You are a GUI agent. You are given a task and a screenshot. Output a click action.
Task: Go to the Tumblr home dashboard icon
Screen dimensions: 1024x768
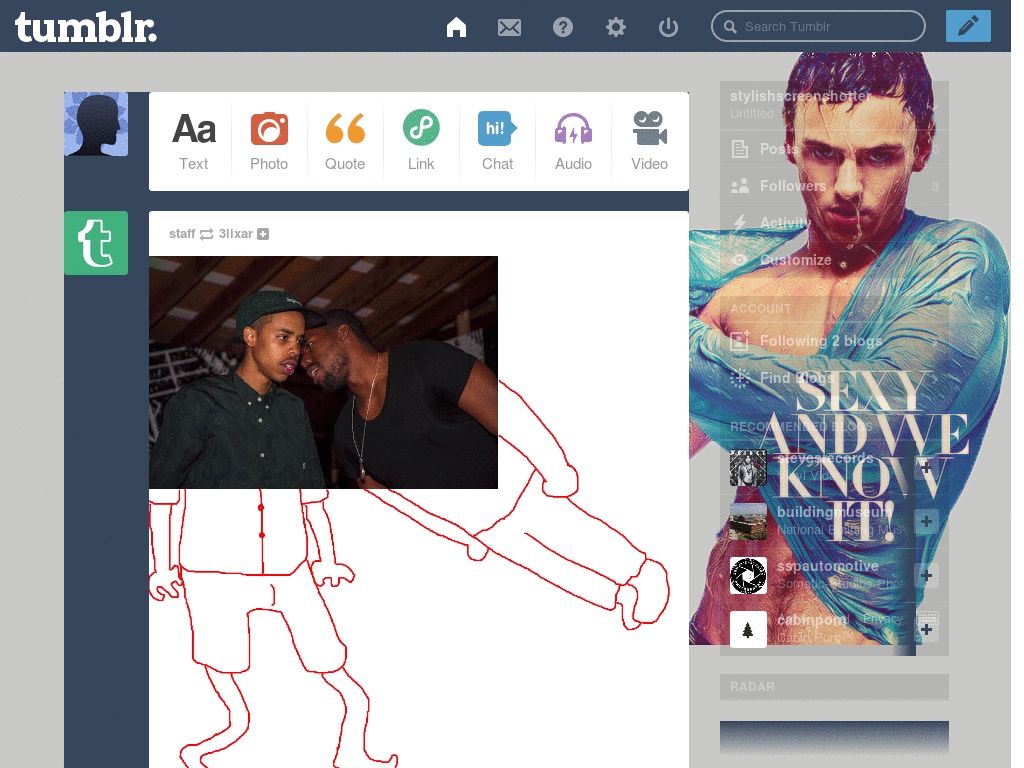[456, 27]
